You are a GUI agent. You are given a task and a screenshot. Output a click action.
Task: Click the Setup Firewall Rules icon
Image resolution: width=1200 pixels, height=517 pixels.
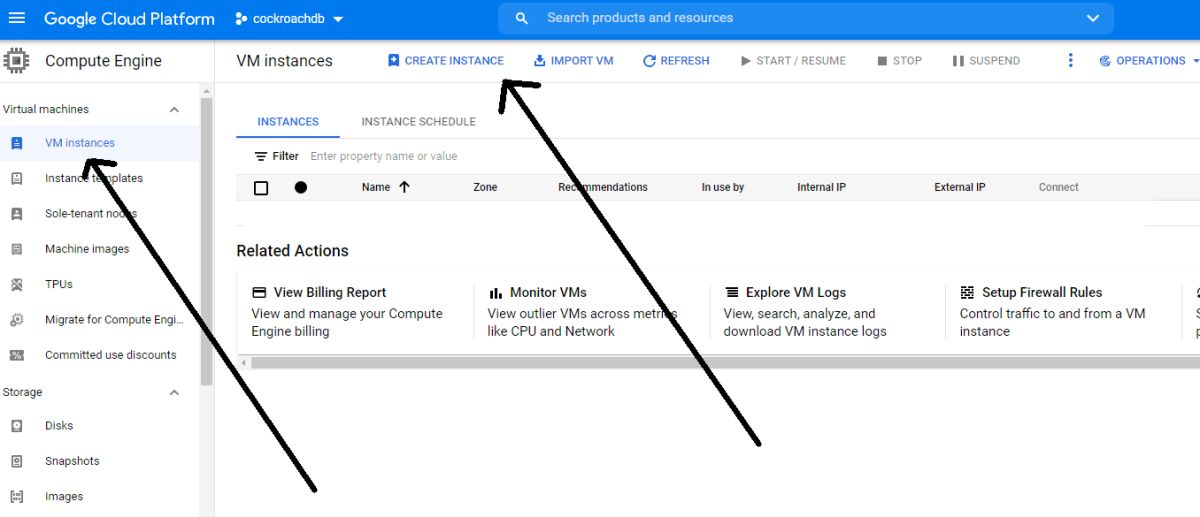point(967,293)
